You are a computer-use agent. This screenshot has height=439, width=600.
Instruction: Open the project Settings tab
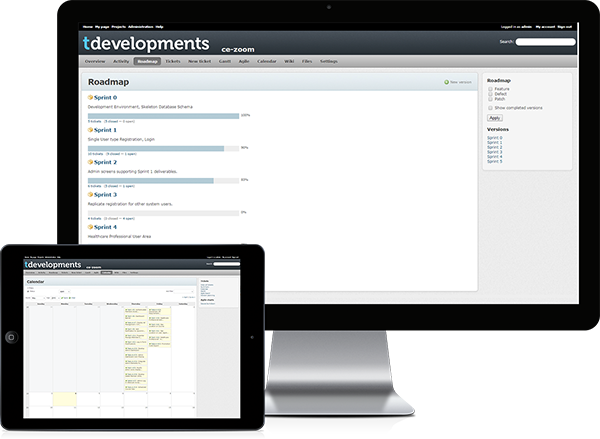pos(329,61)
